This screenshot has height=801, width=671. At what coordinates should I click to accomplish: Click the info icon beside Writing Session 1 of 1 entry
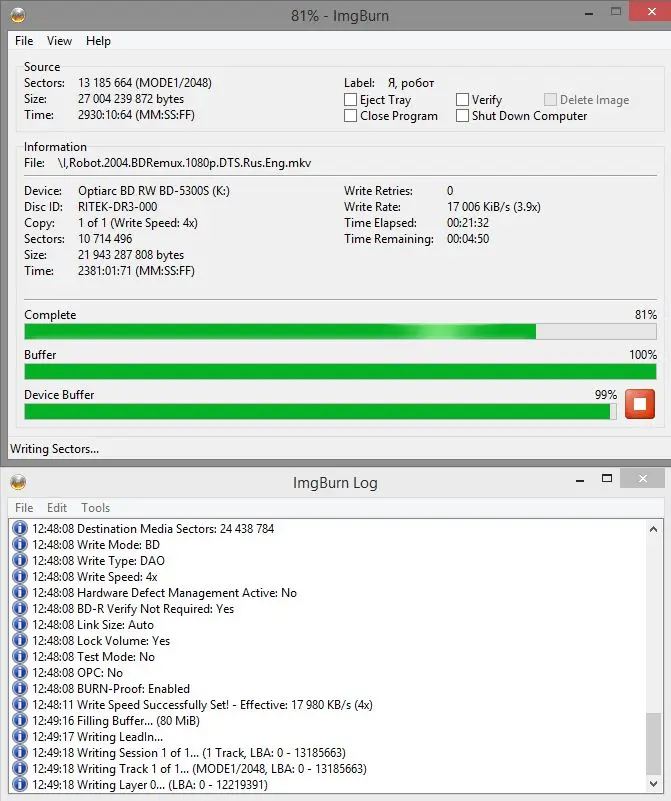coord(19,752)
